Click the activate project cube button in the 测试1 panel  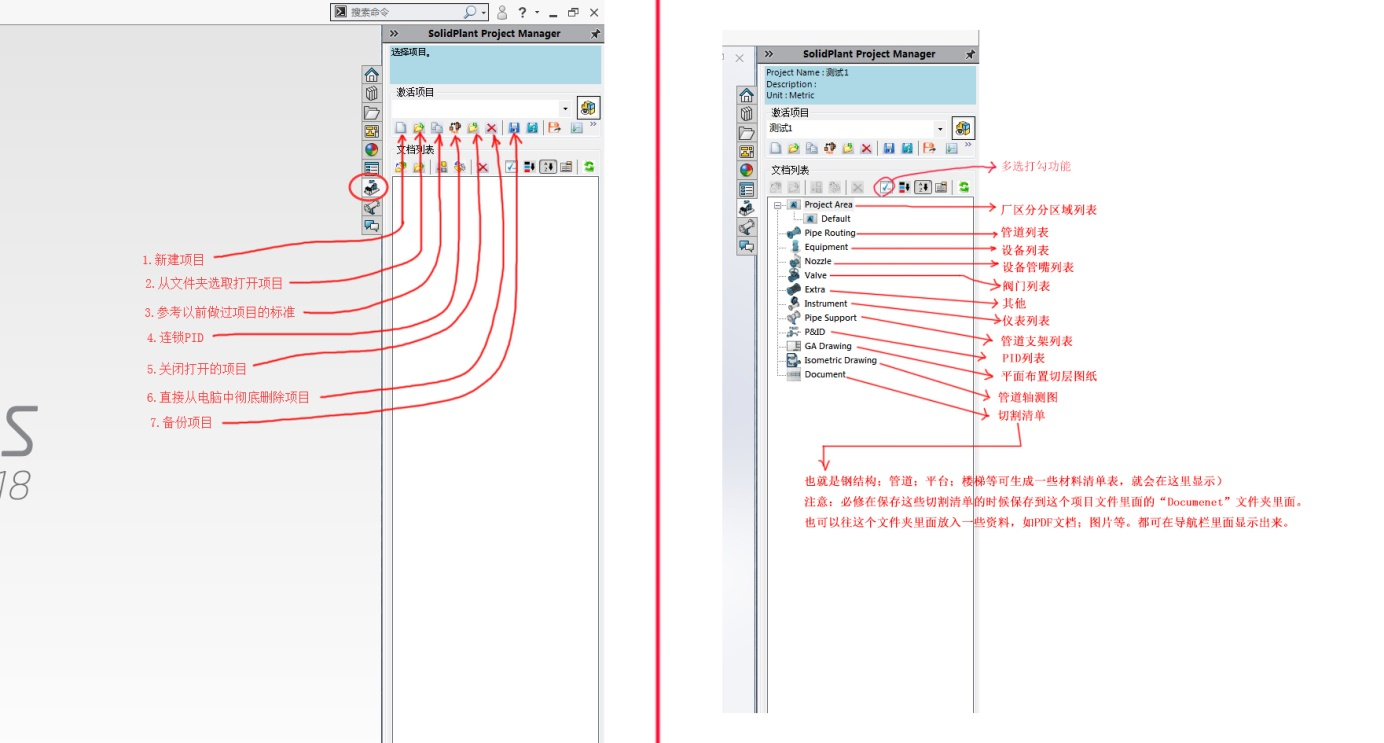coord(964,128)
